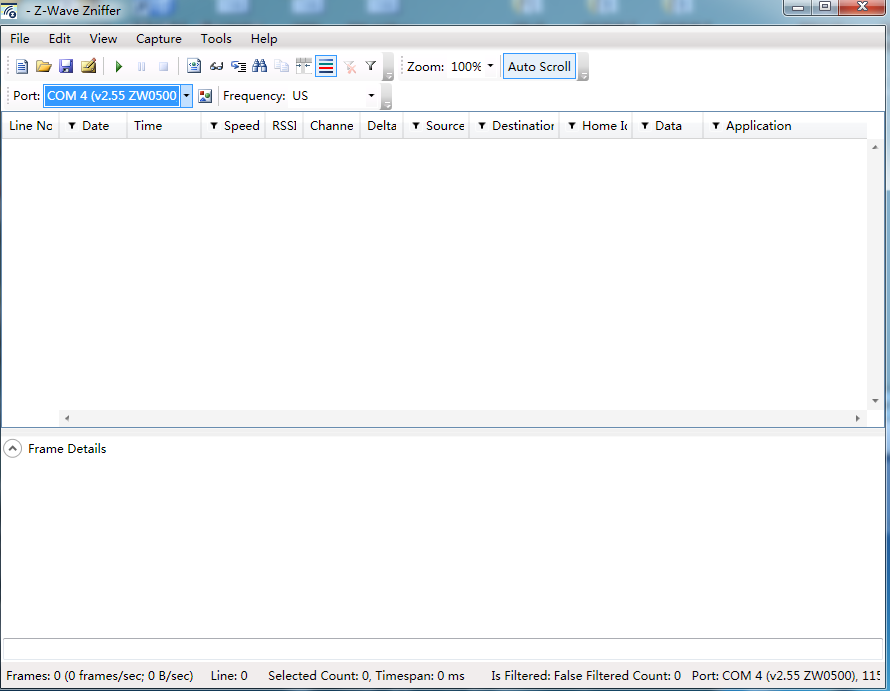The image size is (890, 691).
Task: Open the Capture menu
Action: 159,39
